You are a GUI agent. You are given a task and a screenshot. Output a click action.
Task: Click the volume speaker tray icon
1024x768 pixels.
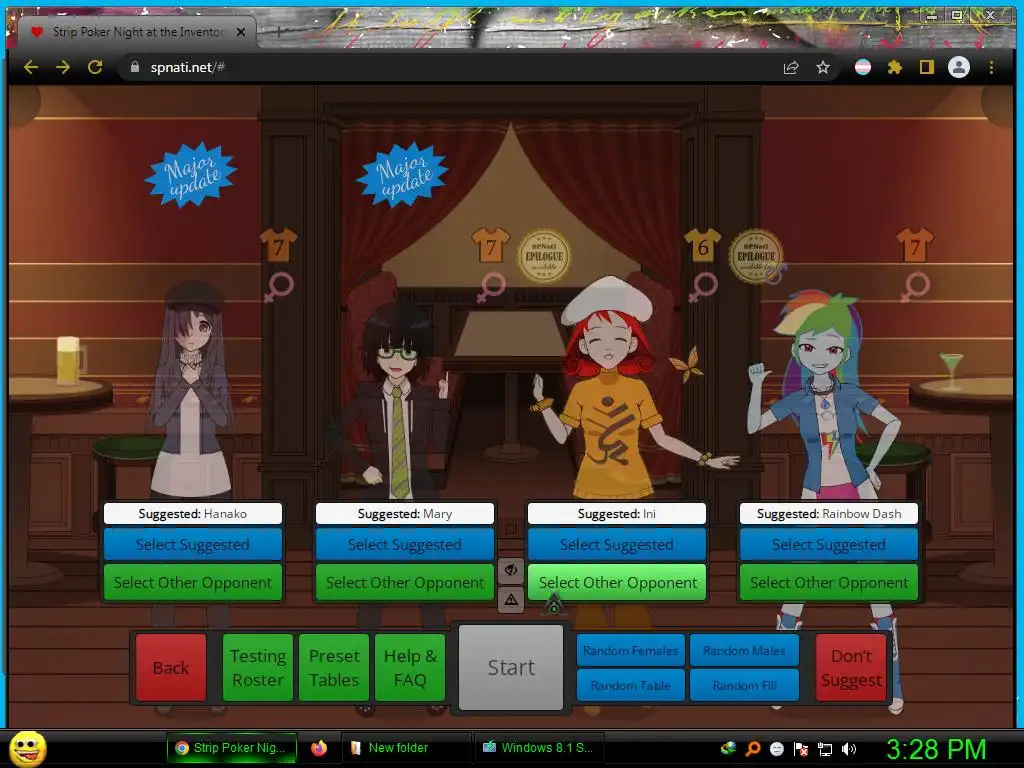(849, 749)
